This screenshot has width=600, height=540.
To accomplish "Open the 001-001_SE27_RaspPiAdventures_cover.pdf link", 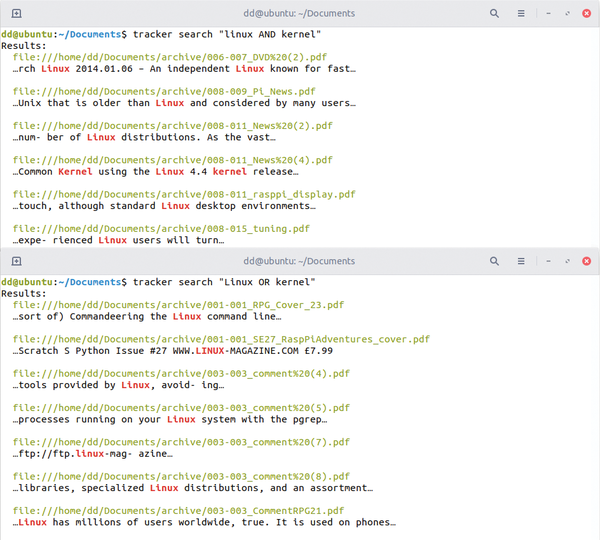I will point(221,339).
